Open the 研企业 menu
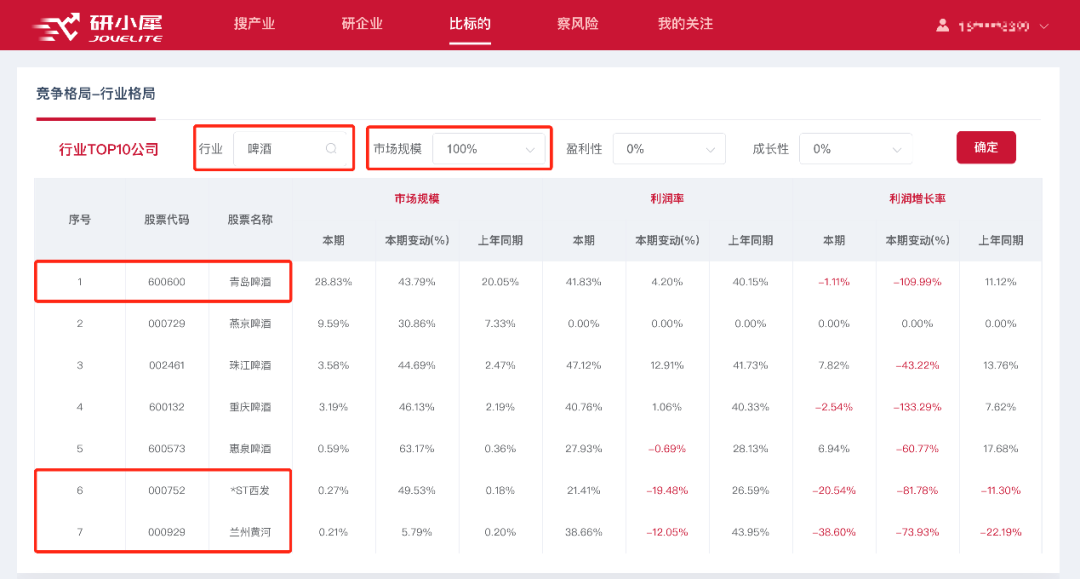The width and height of the screenshot is (1080, 579). click(x=362, y=23)
